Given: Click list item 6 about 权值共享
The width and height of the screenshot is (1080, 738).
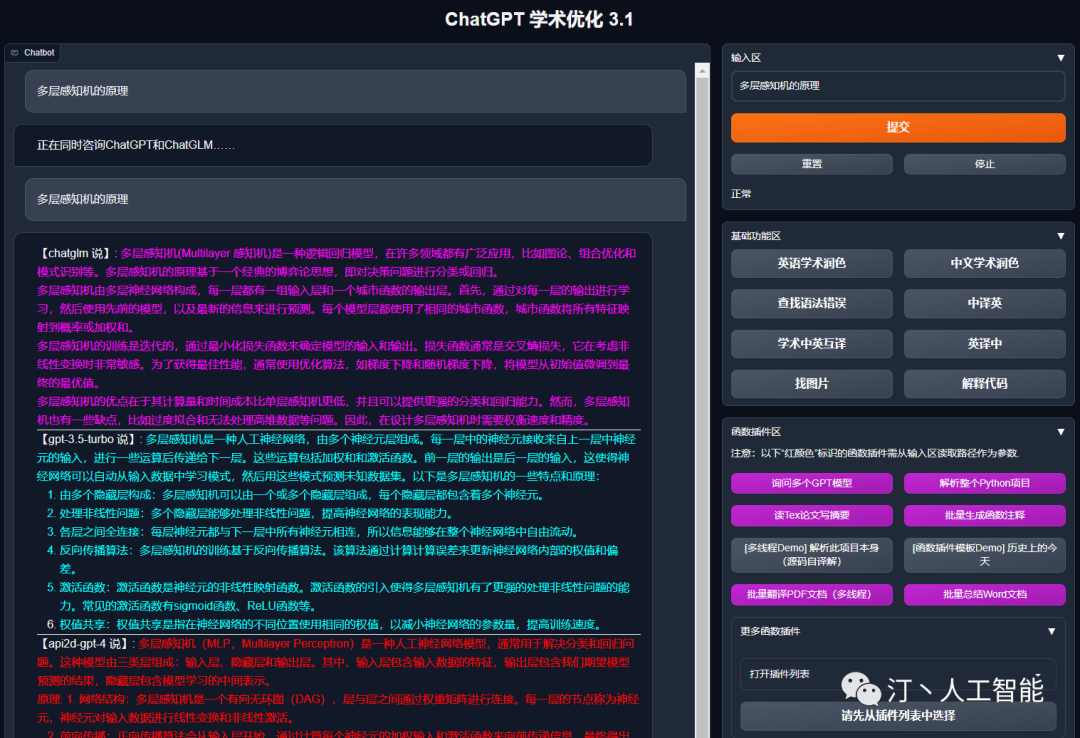Looking at the screenshot, I should click(x=325, y=625).
